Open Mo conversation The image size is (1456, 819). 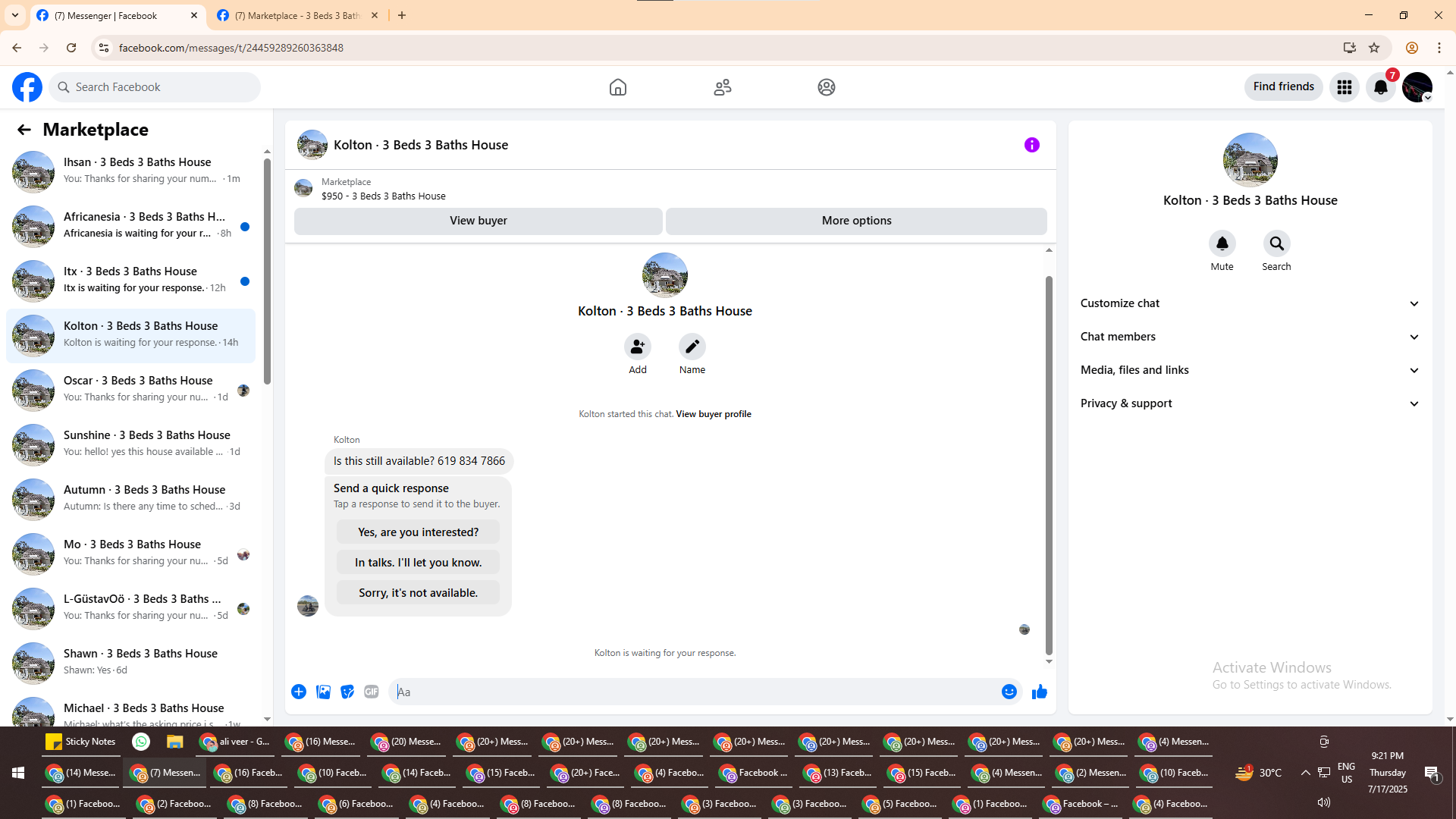[130, 553]
